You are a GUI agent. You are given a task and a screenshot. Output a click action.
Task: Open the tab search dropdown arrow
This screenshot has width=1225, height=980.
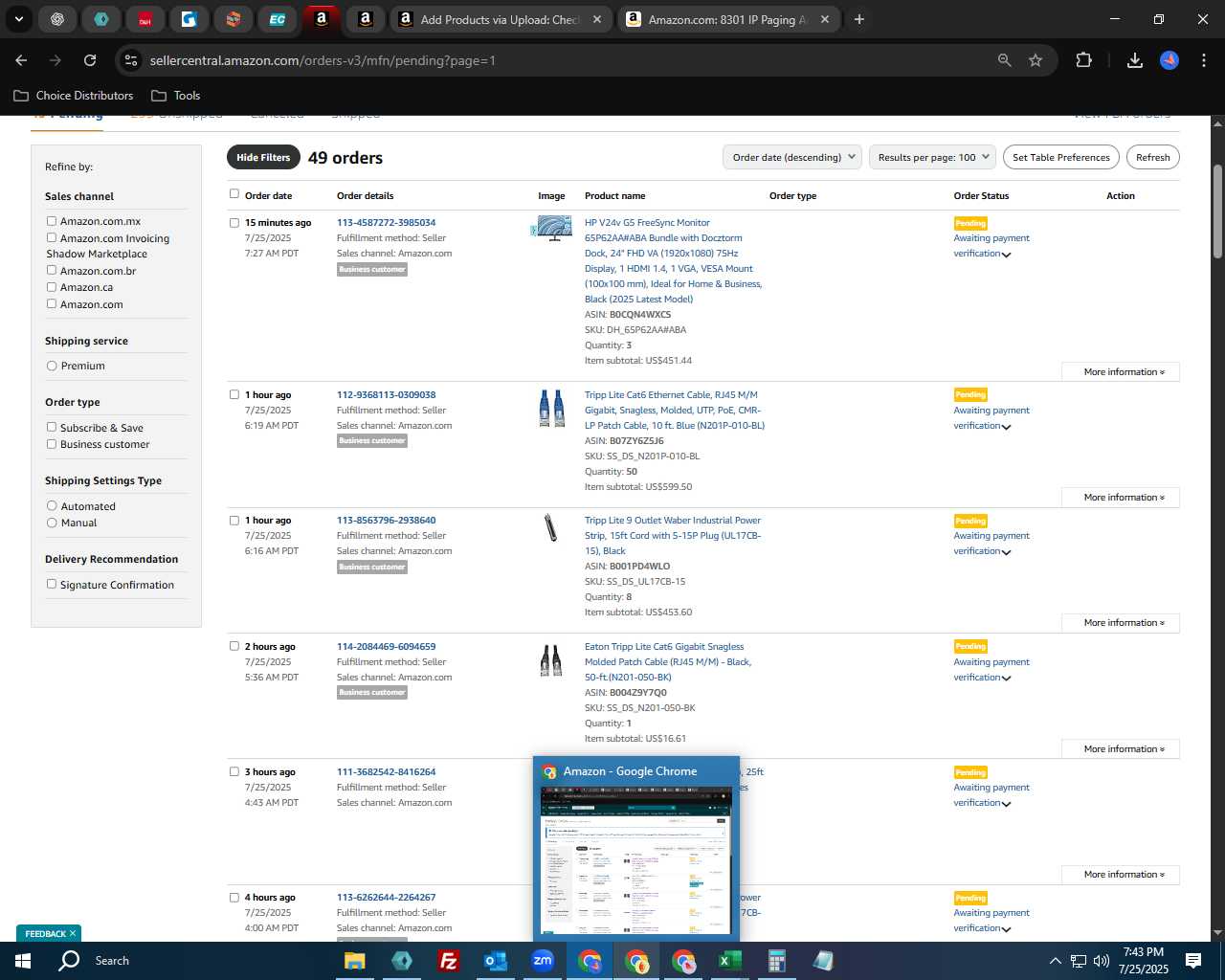pyautogui.click(x=18, y=19)
